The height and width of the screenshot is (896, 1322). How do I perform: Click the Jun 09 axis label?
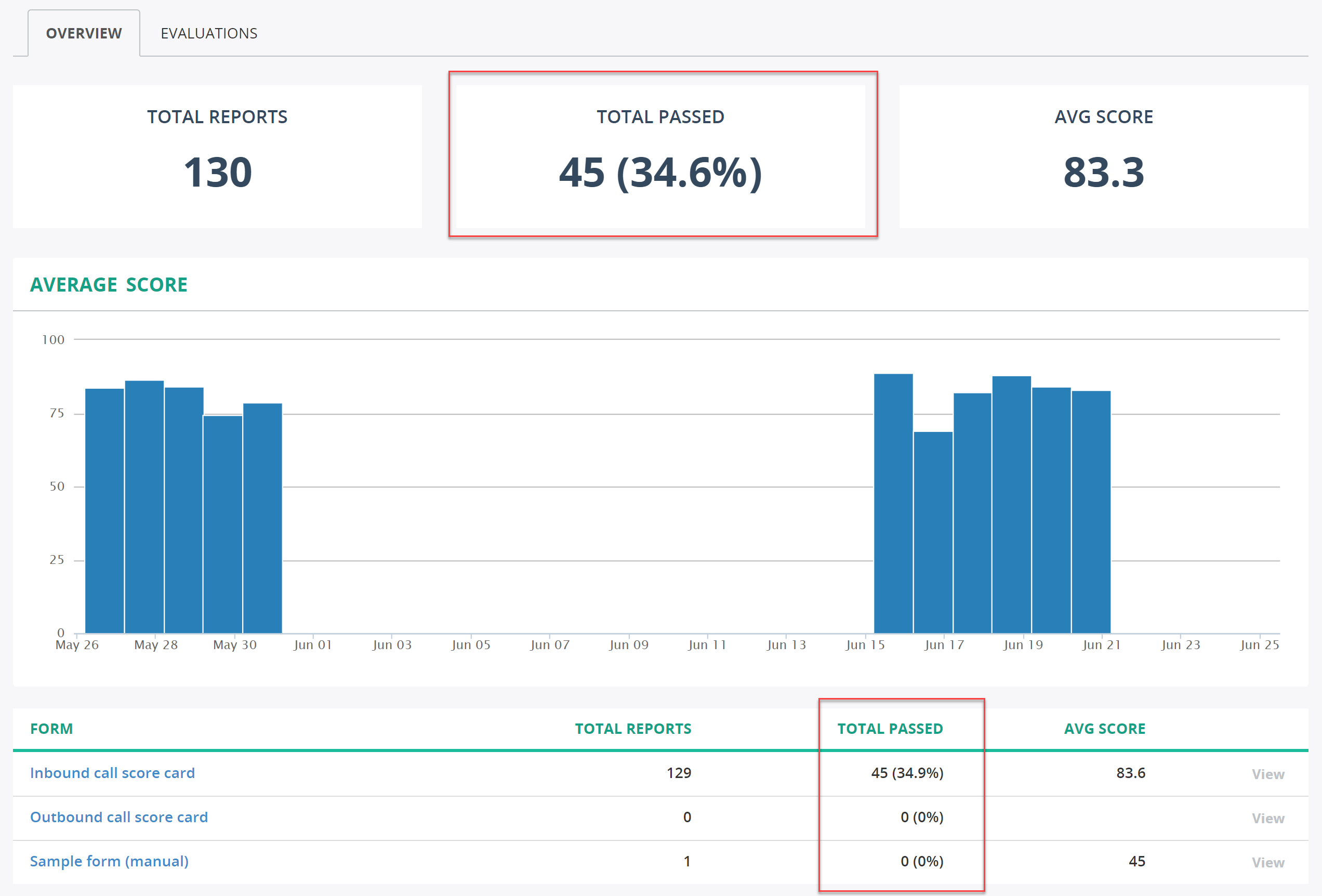pyautogui.click(x=629, y=644)
